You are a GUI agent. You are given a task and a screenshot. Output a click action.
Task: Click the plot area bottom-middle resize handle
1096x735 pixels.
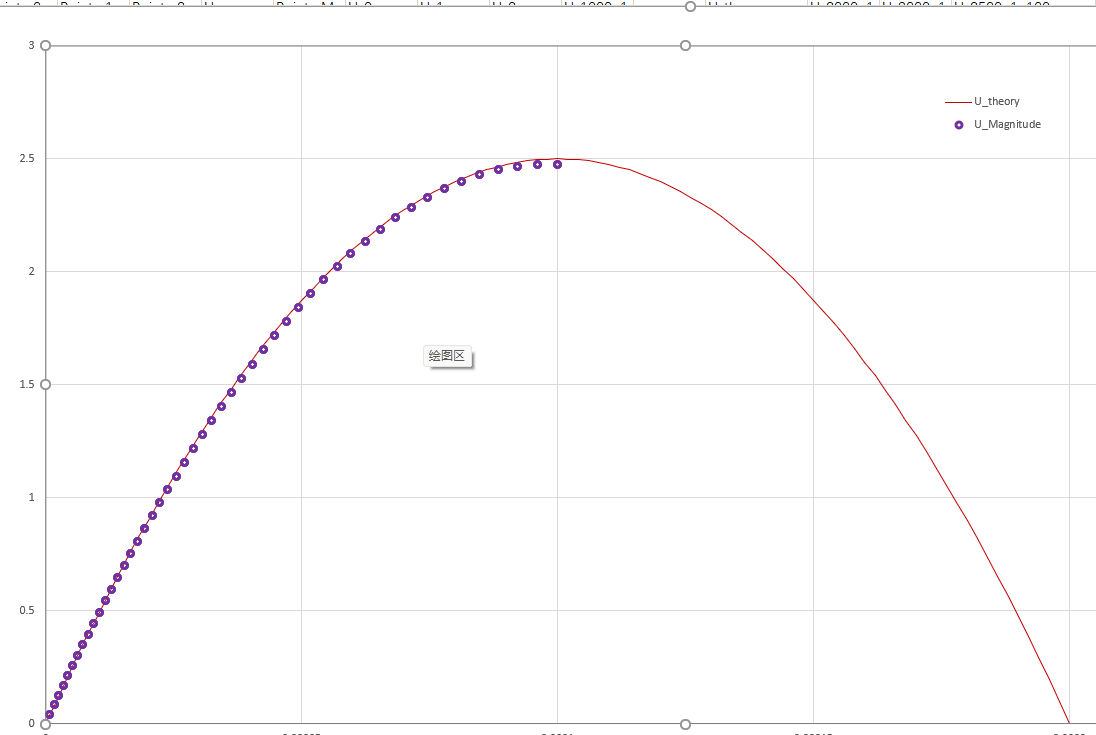[685, 724]
